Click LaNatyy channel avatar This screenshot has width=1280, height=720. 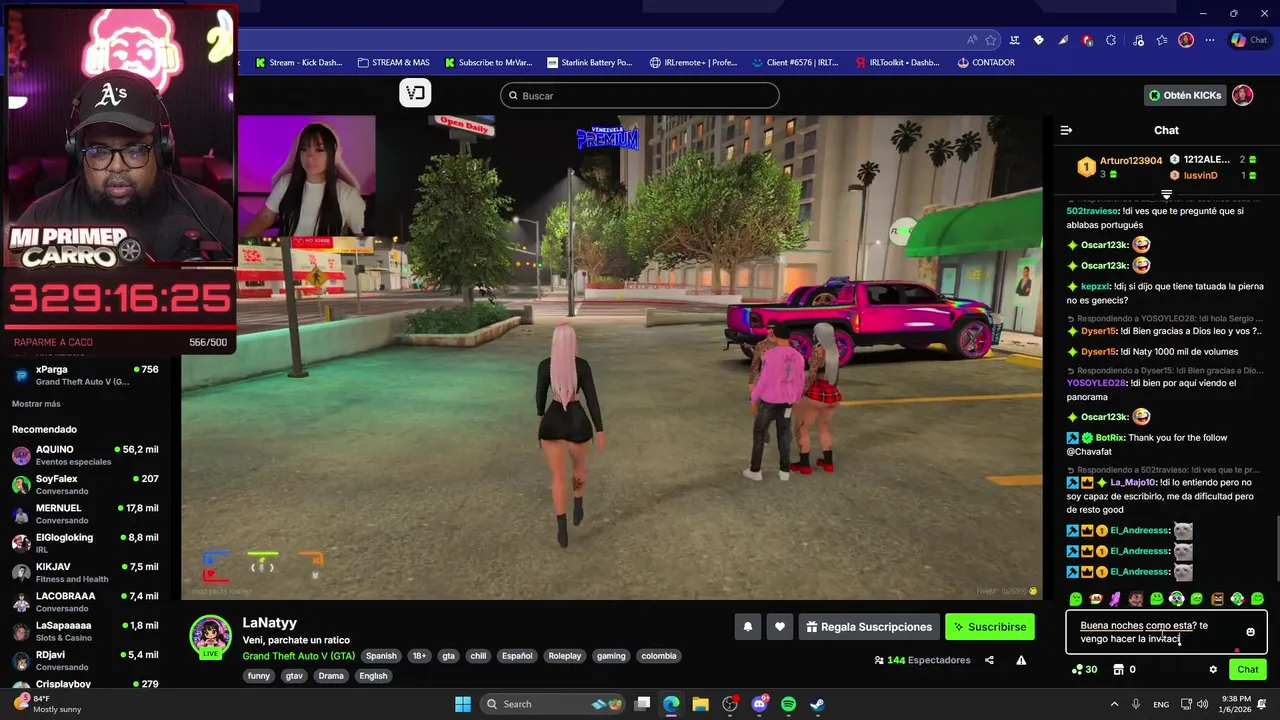(x=211, y=636)
